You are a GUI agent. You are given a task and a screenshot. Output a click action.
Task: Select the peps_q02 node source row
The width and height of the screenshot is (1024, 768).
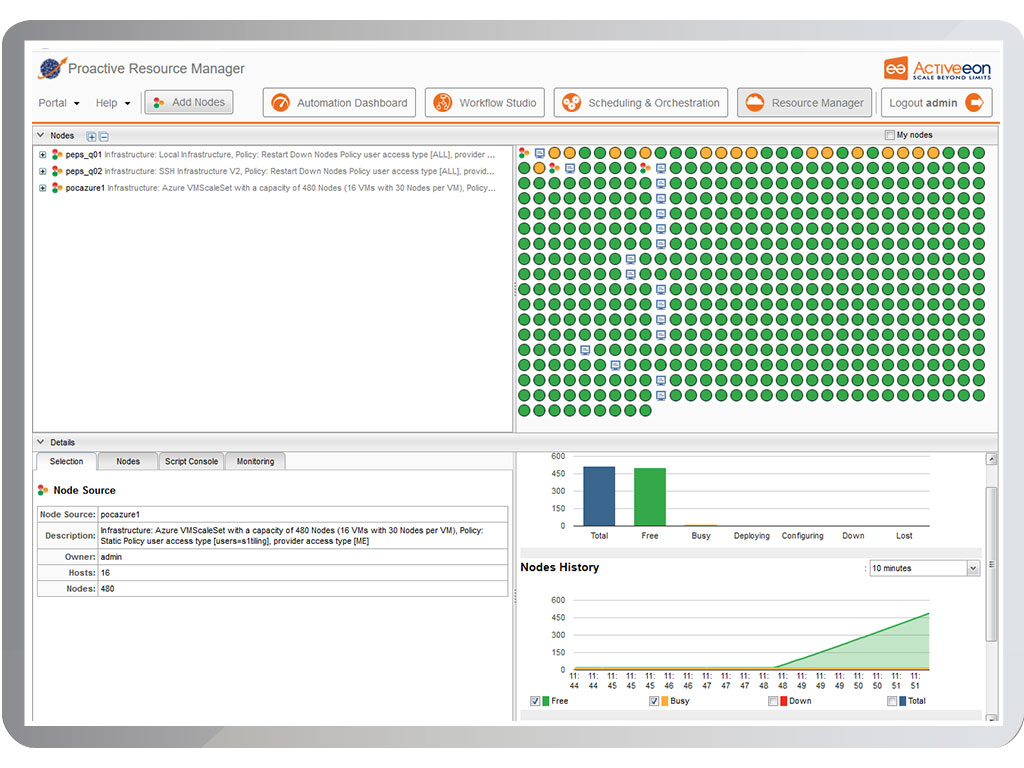tap(273, 171)
